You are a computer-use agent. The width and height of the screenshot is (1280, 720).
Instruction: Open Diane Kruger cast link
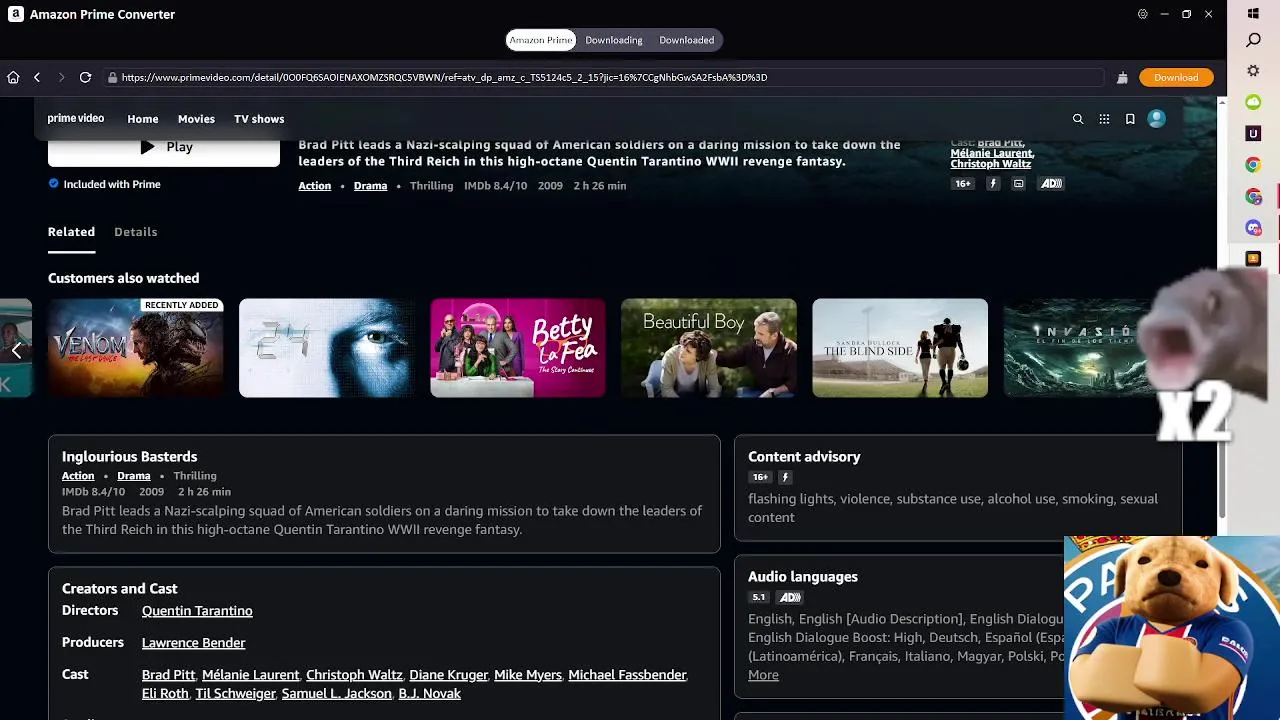(449, 675)
